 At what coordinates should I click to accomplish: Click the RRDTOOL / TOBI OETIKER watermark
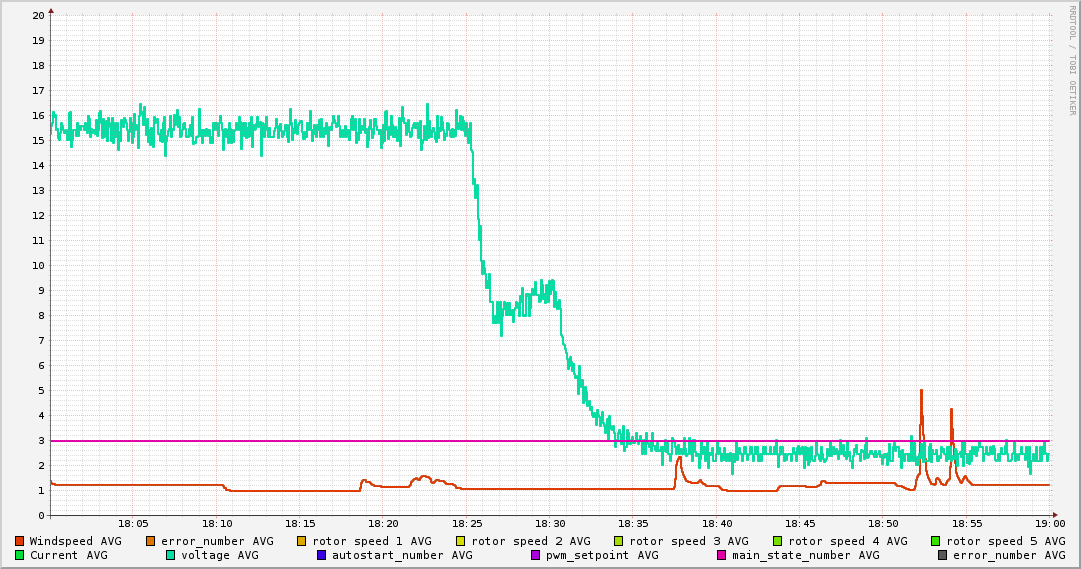tap(1071, 60)
